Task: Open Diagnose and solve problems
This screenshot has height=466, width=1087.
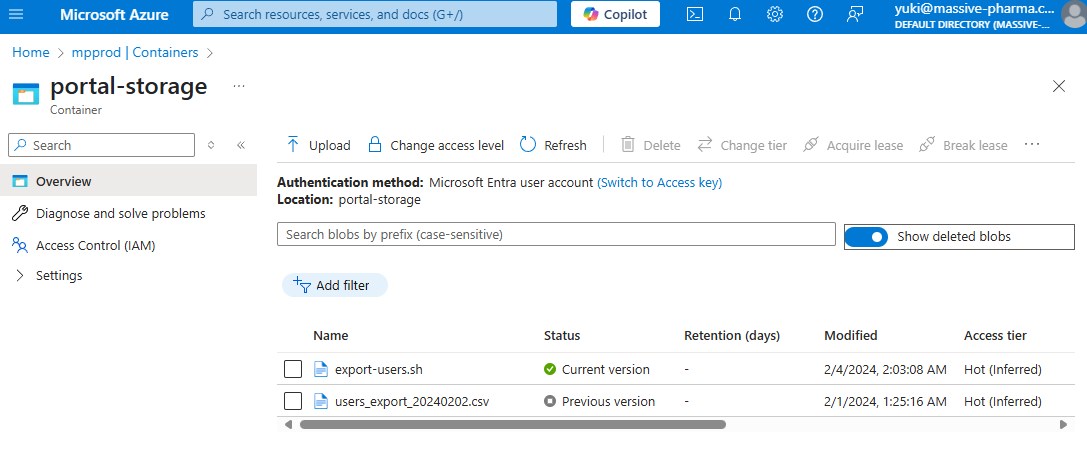Action: point(120,213)
